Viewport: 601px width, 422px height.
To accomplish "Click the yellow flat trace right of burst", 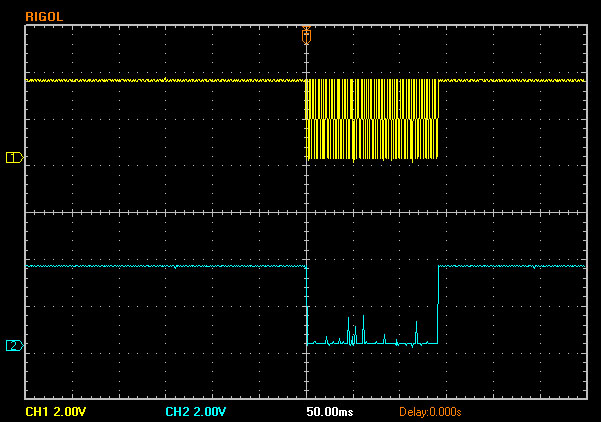I will coord(510,80).
